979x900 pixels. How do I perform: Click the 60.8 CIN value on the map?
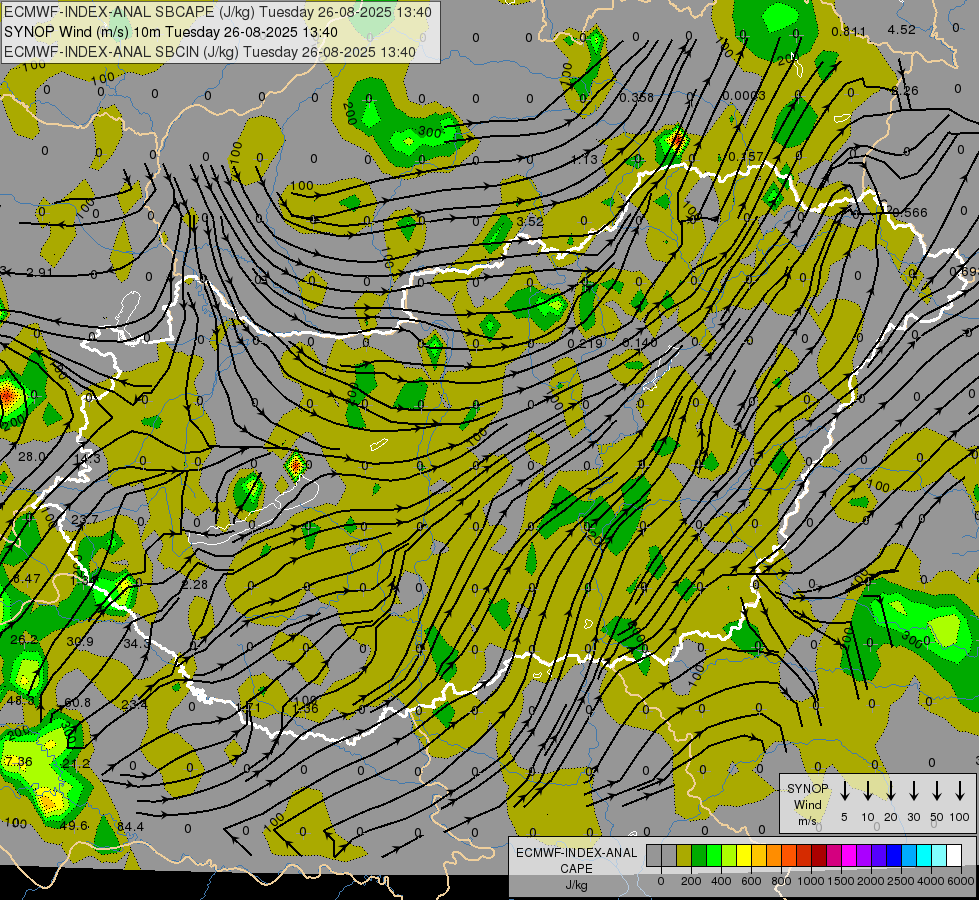click(77, 703)
